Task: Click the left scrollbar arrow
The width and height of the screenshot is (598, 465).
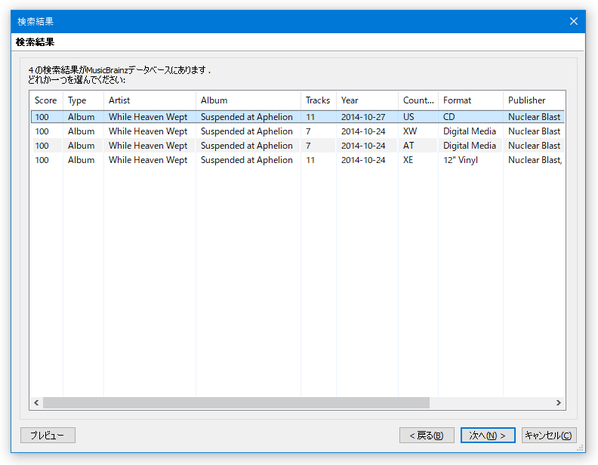Action: coord(37,402)
